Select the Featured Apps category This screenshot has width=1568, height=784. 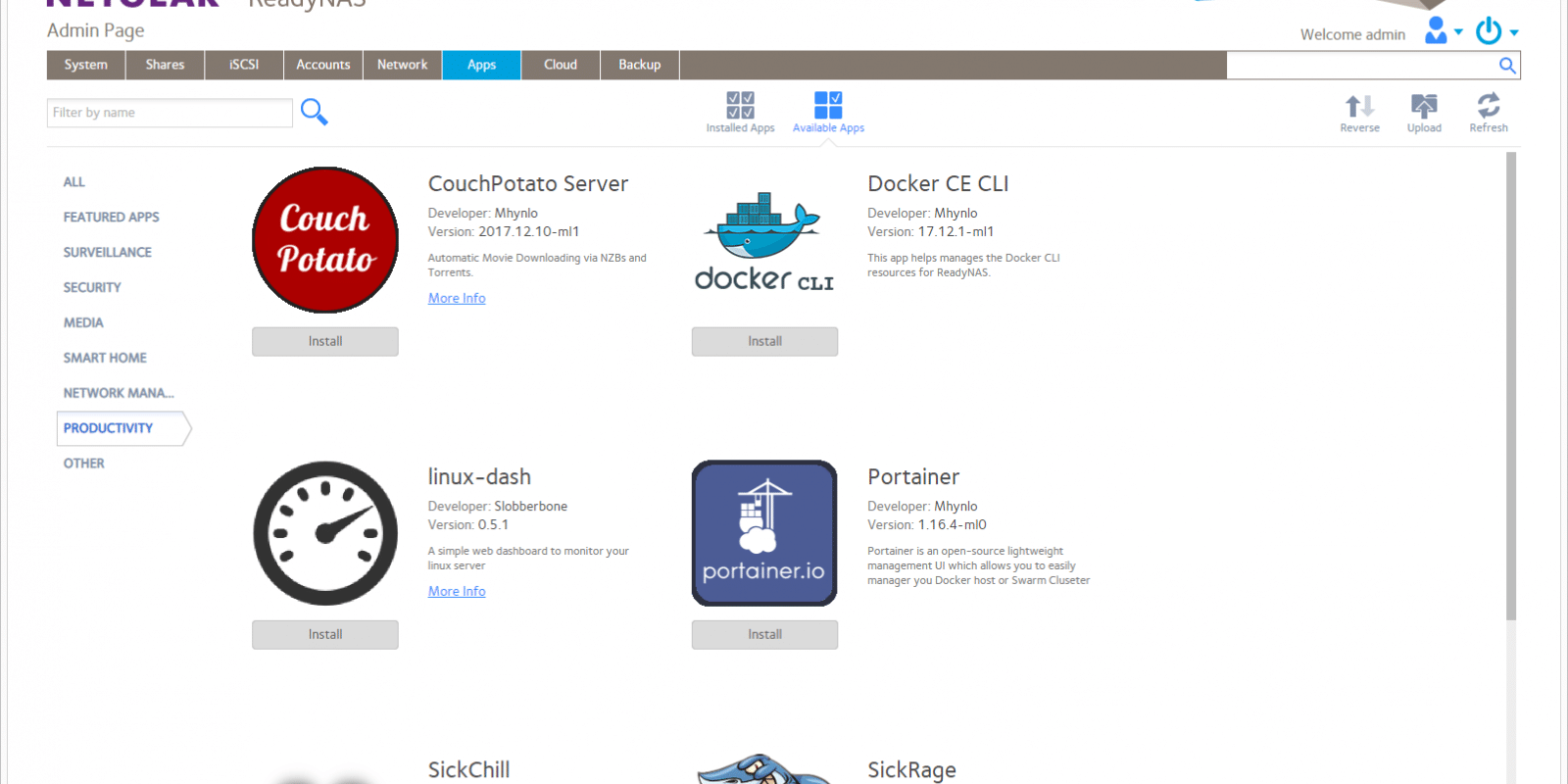[x=111, y=218]
